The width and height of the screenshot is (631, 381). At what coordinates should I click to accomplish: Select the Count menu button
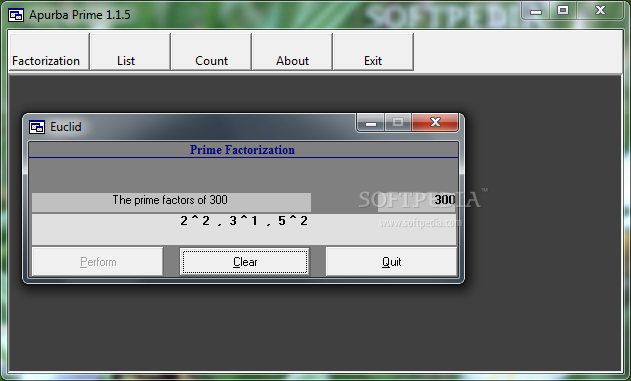(211, 52)
